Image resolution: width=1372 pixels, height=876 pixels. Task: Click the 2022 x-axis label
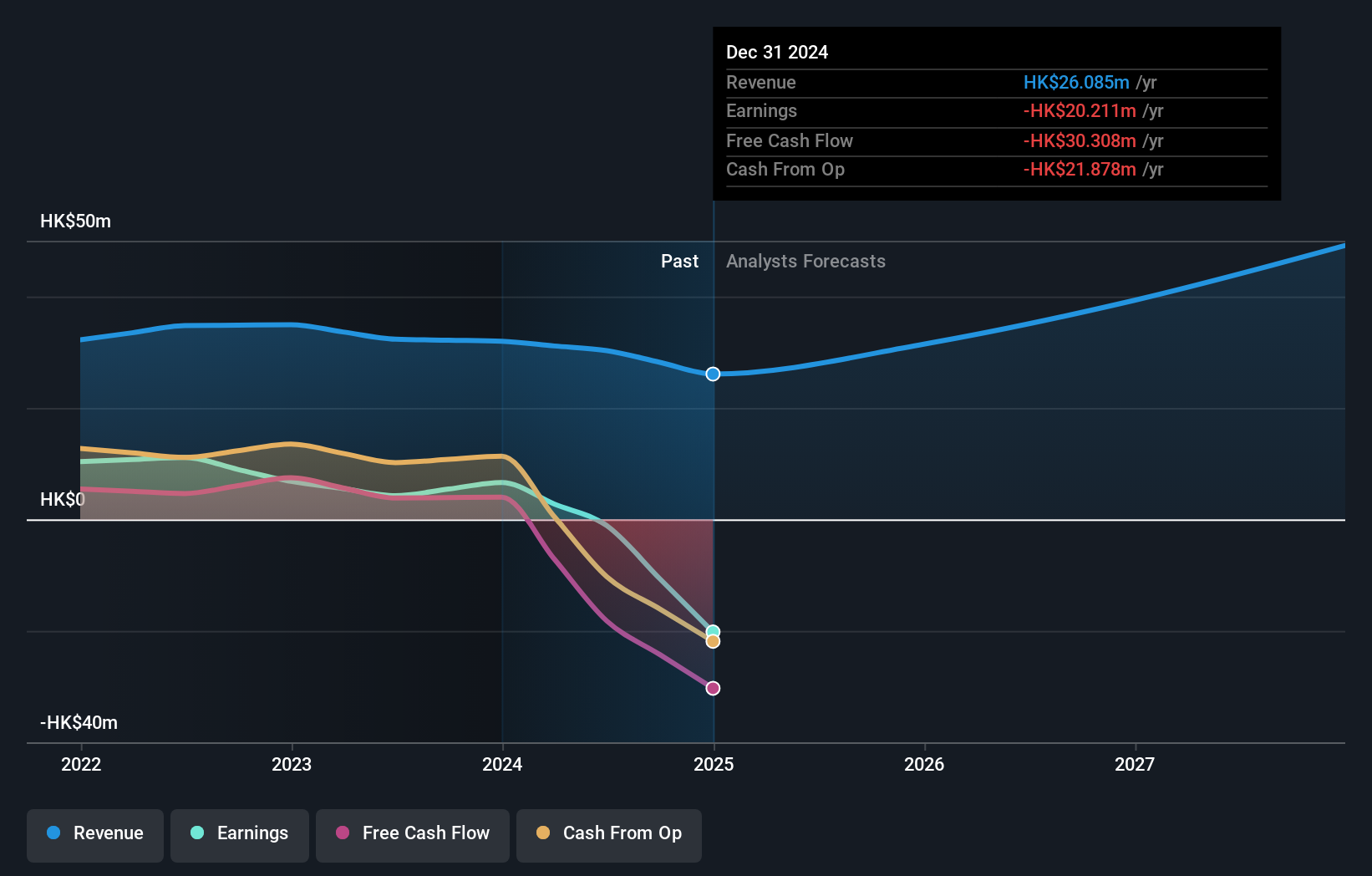[81, 764]
